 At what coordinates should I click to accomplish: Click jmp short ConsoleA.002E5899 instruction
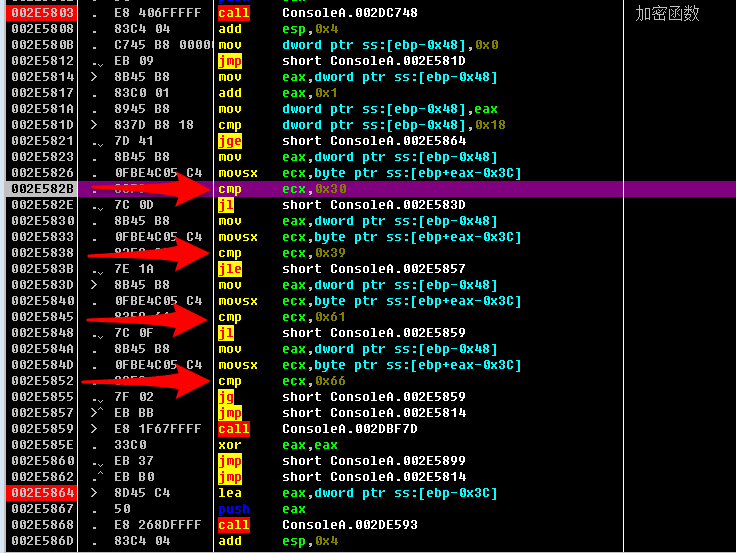[x=342, y=461]
